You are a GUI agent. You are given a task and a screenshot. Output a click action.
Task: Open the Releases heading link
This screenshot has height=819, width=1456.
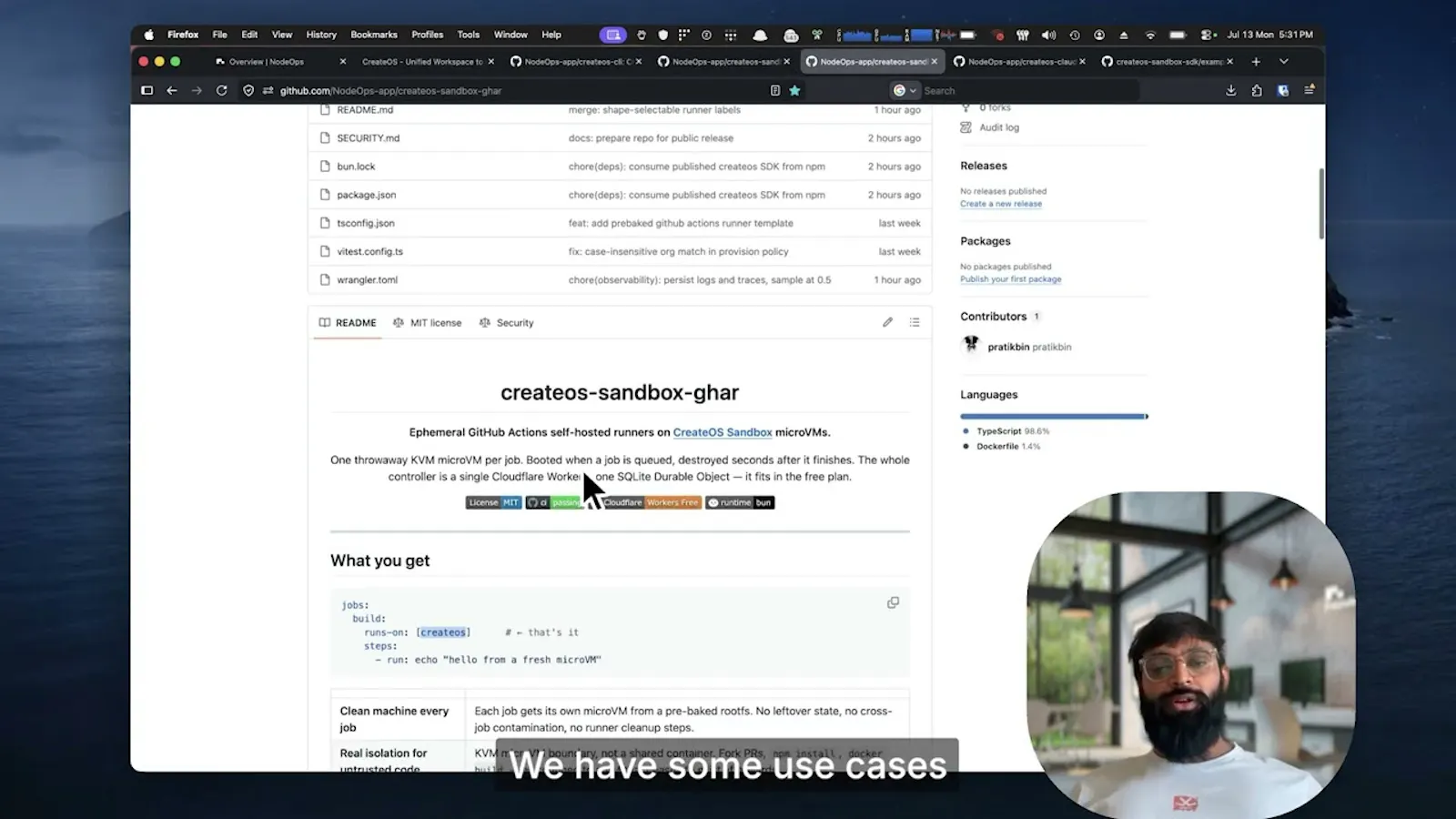(984, 166)
